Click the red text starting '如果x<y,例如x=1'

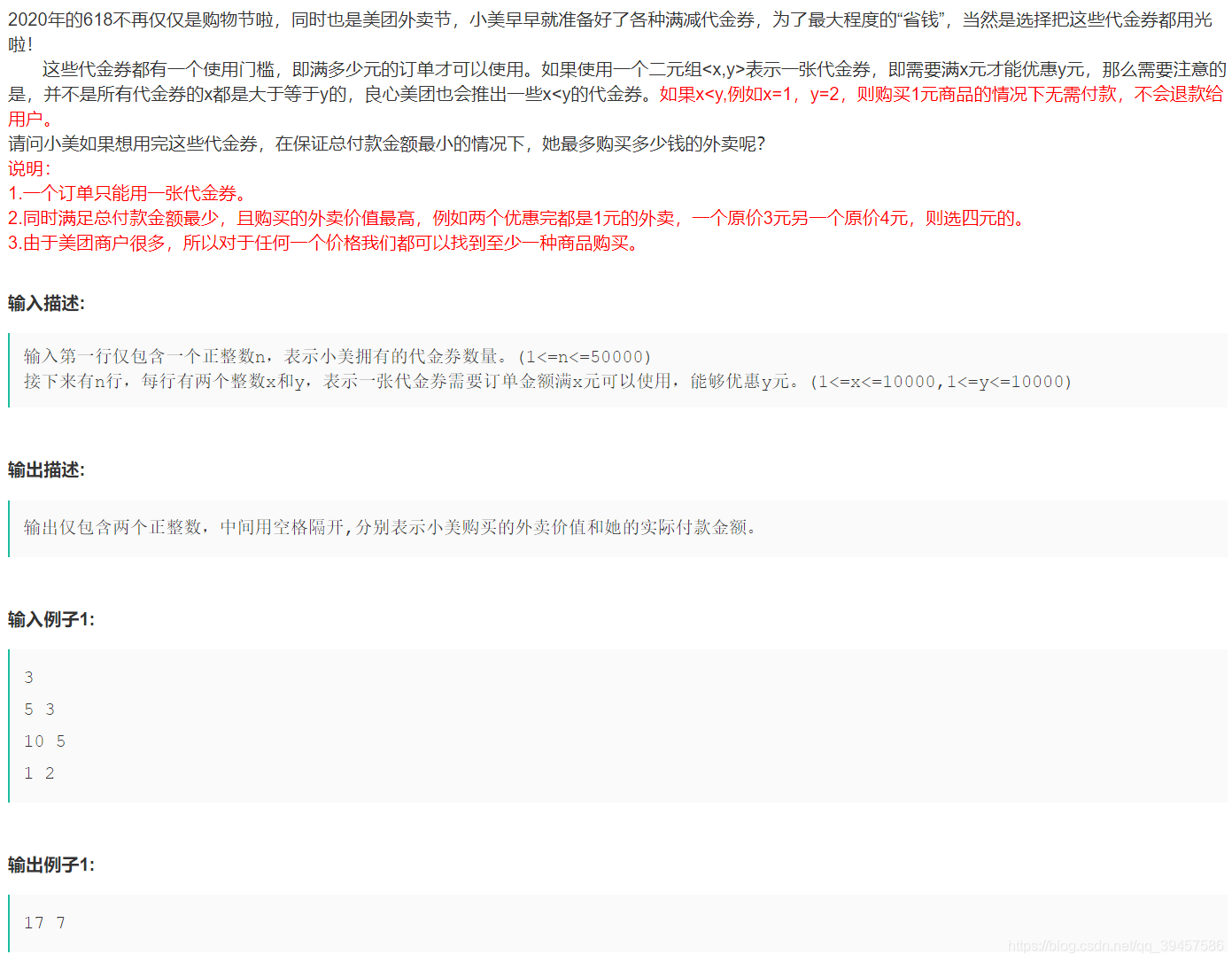[x=616, y=106]
